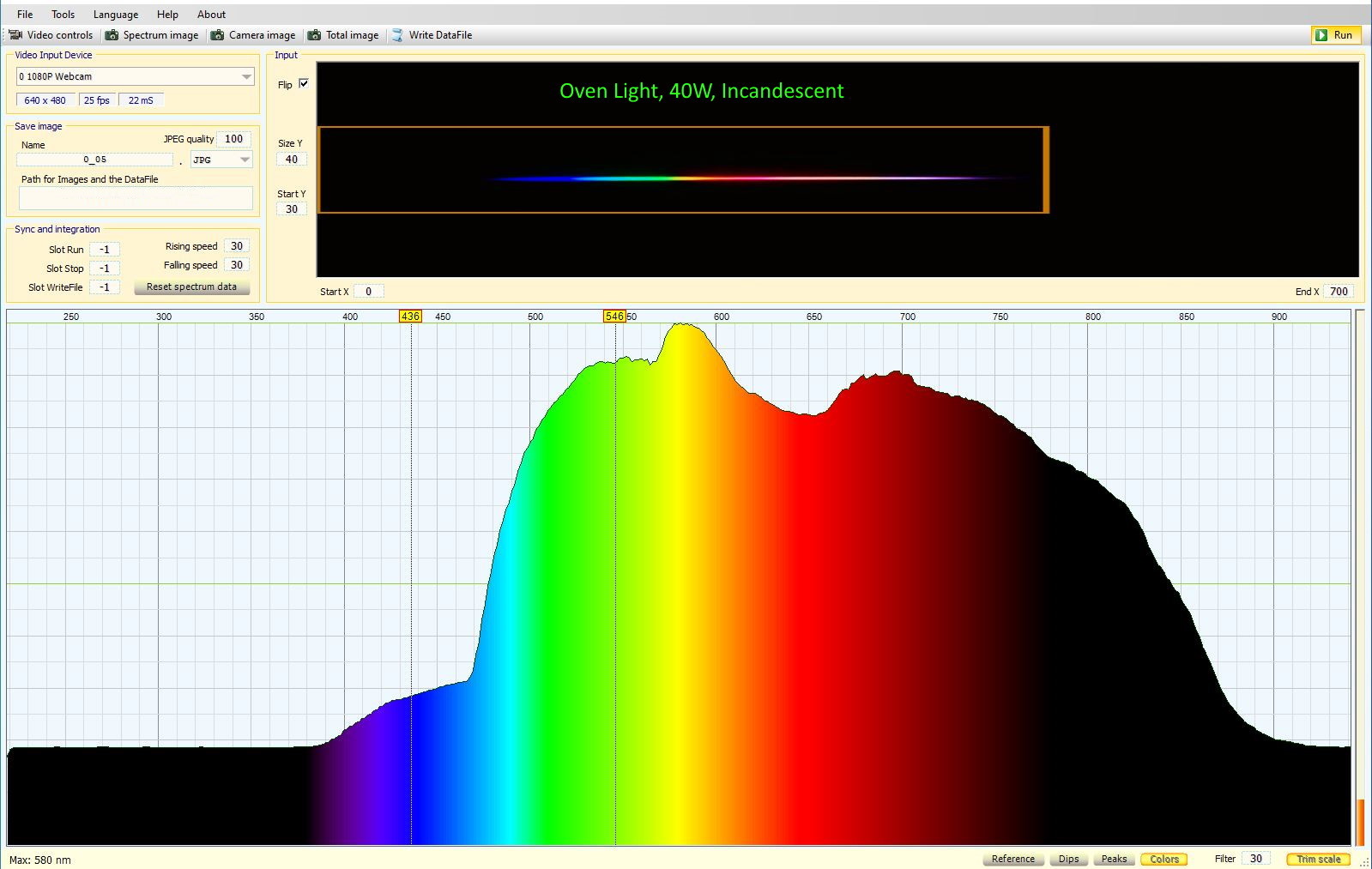Click the Total image camera icon

point(314,35)
